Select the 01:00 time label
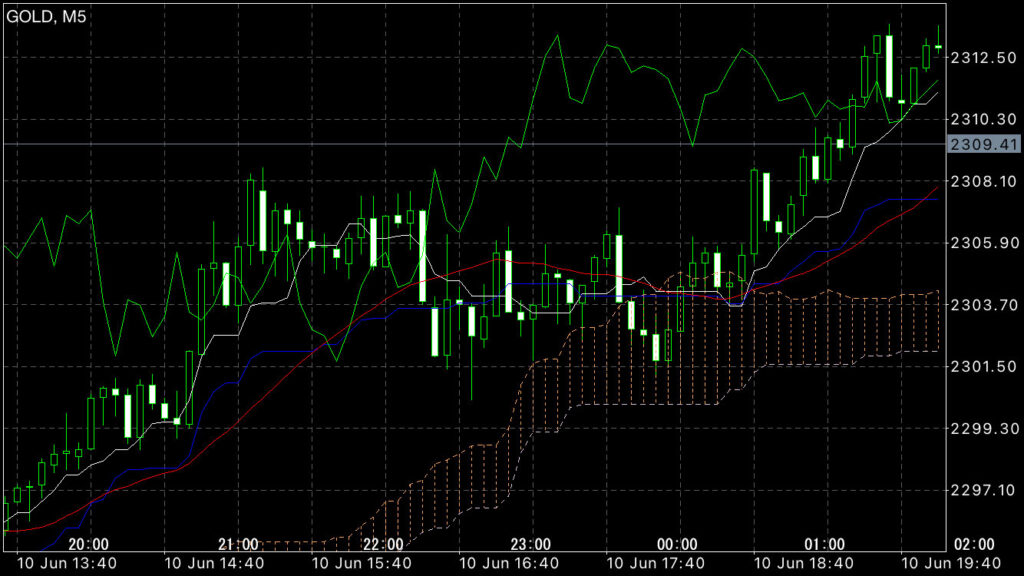This screenshot has width=1024, height=576. coord(824,544)
